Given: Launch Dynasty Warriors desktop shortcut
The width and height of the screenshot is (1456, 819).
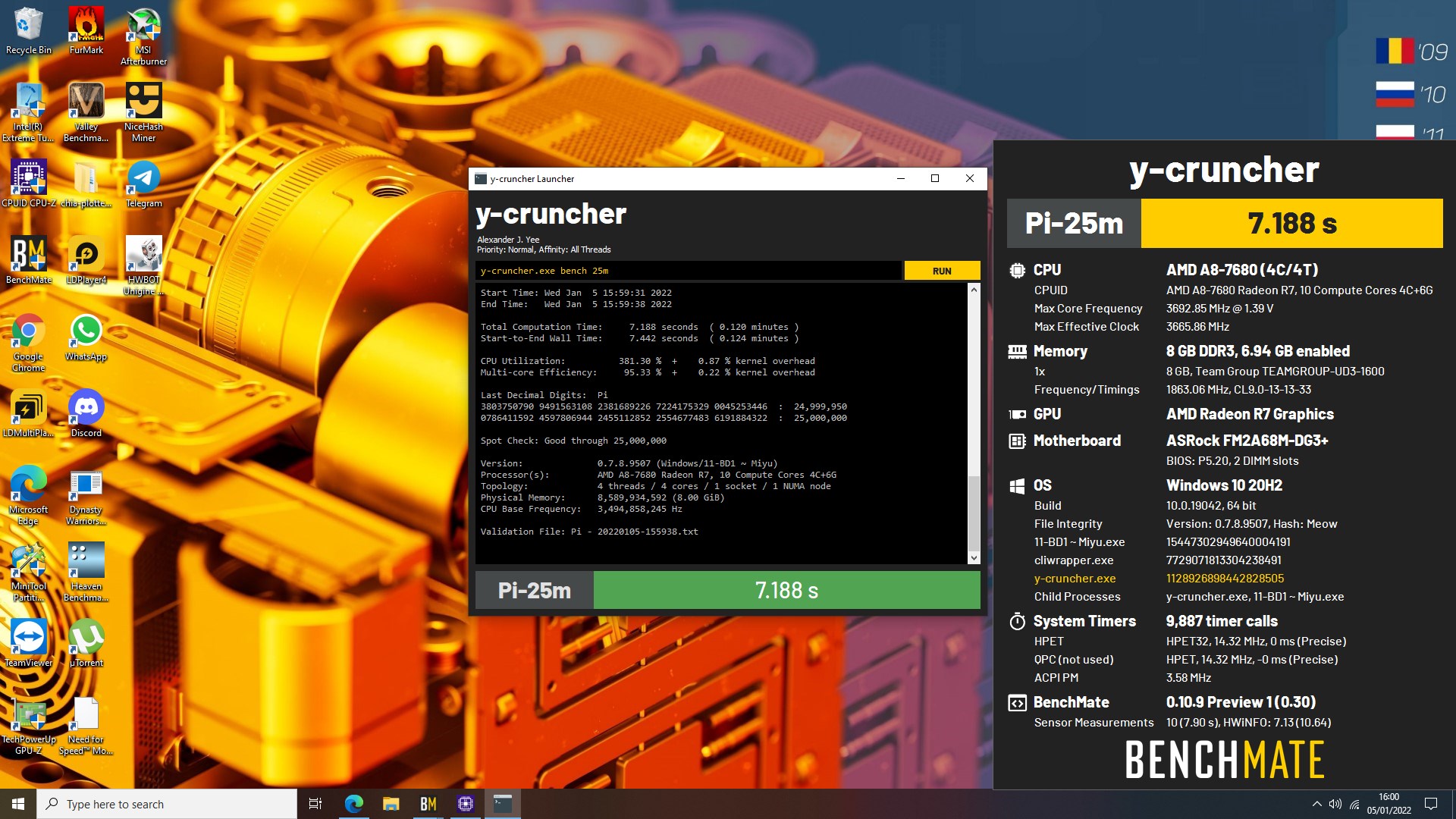Looking at the screenshot, I should tap(86, 495).
